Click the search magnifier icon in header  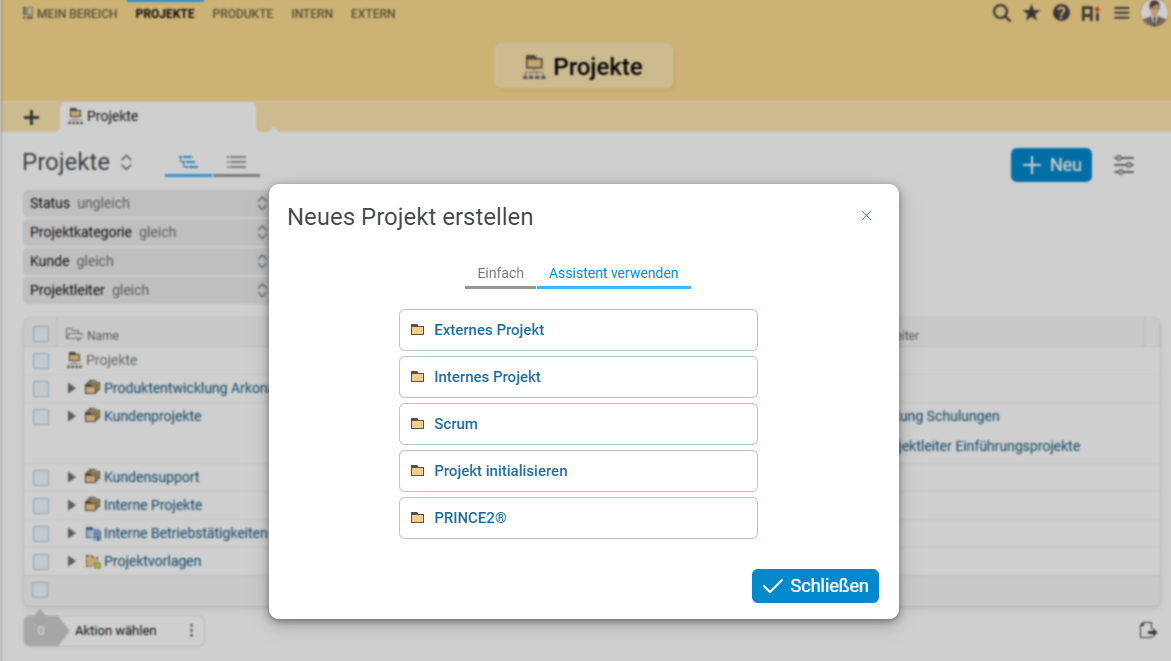1001,14
